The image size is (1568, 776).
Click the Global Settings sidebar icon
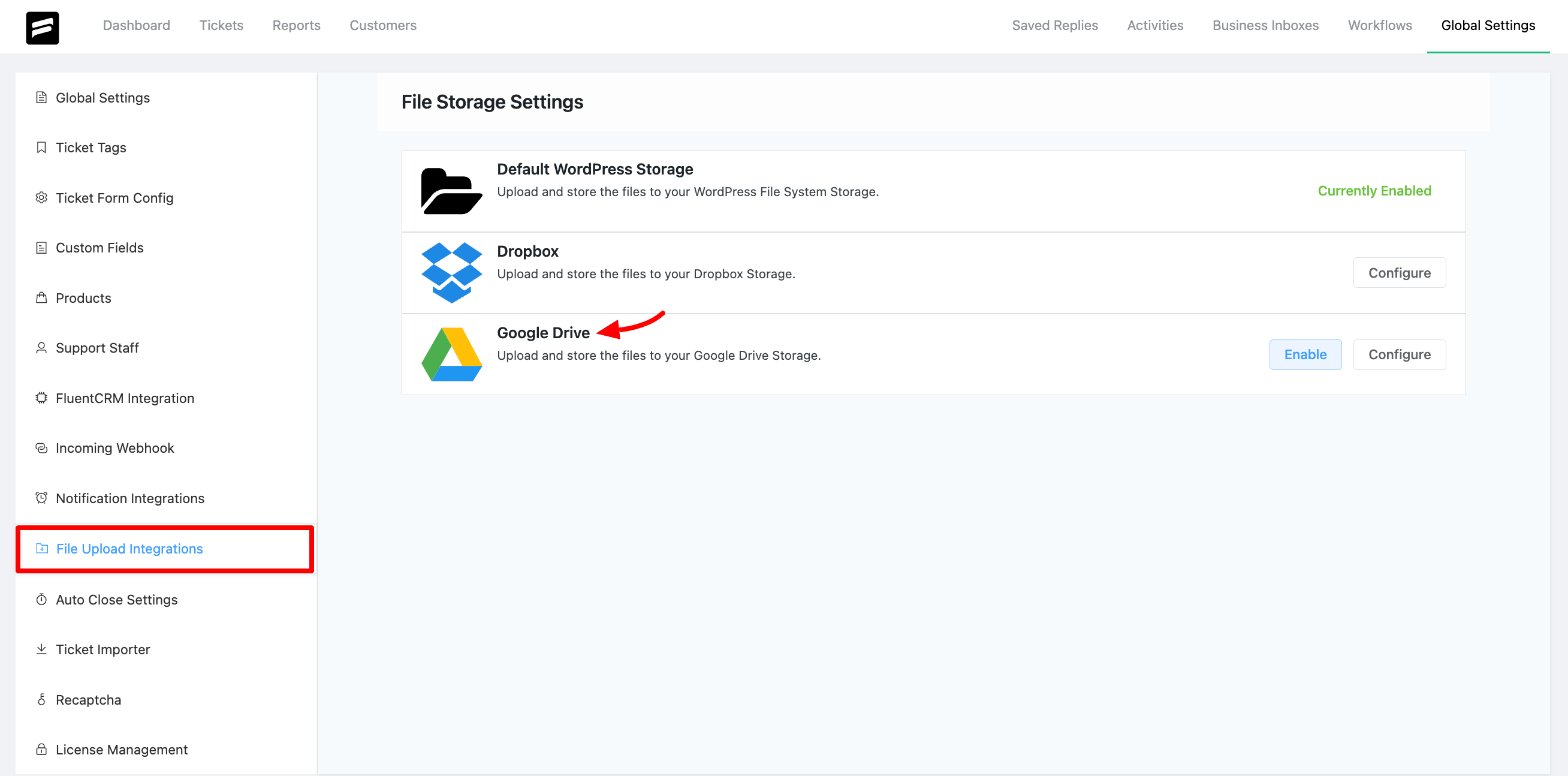pyautogui.click(x=42, y=97)
